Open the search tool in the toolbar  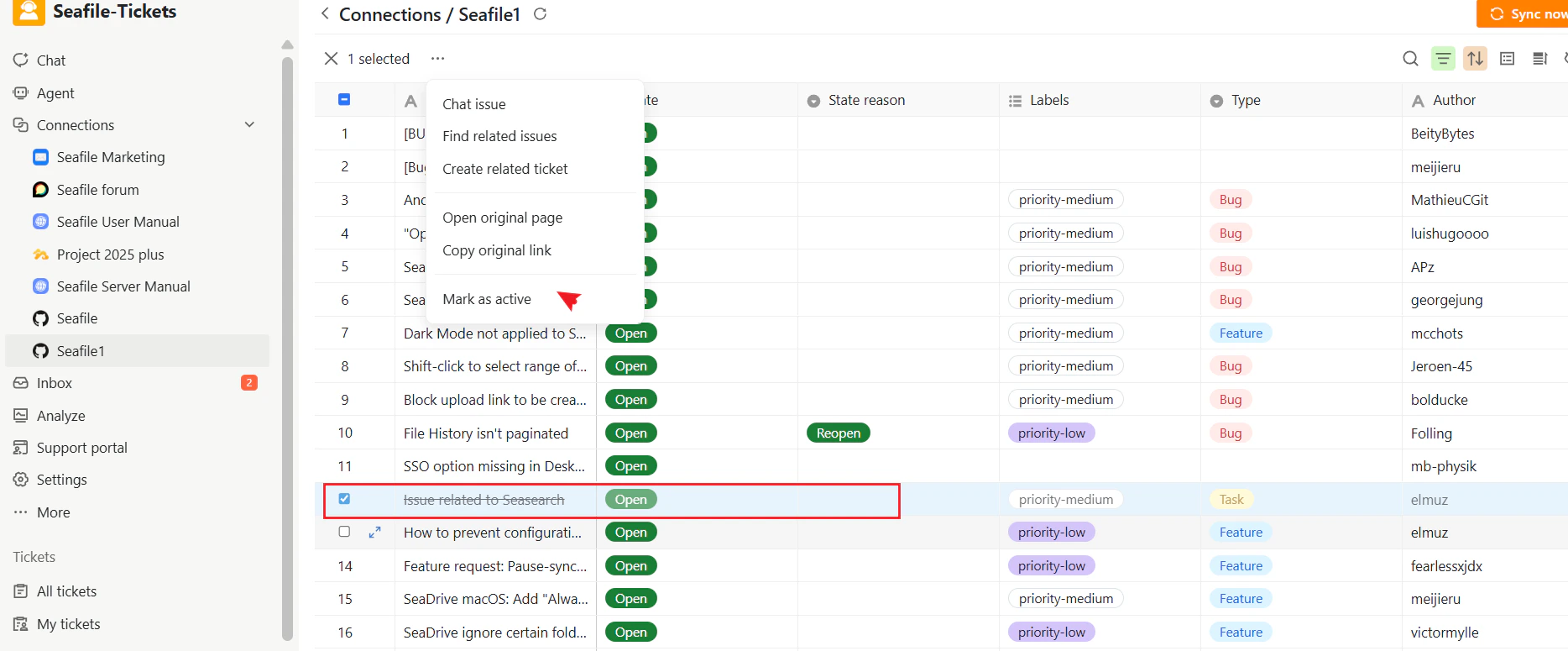coord(1410,58)
